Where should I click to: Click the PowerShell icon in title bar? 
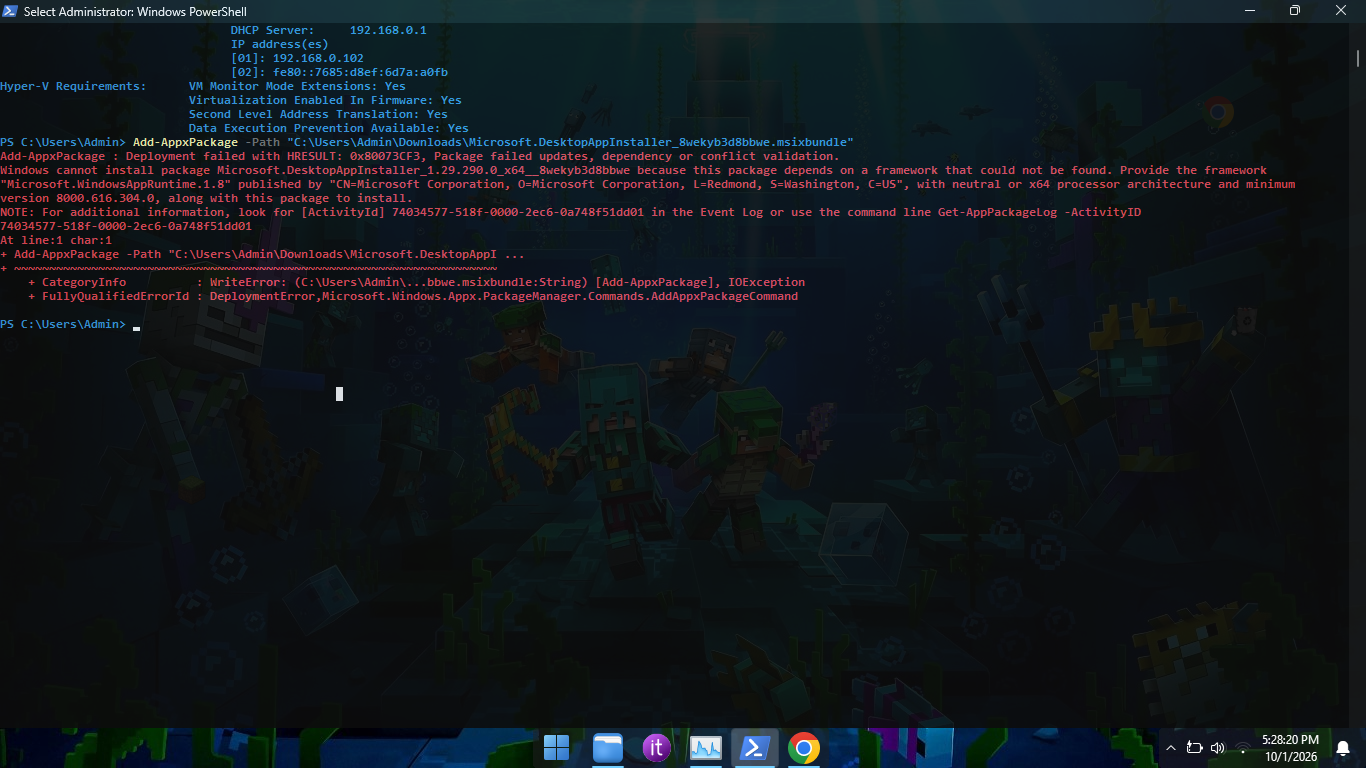click(12, 11)
